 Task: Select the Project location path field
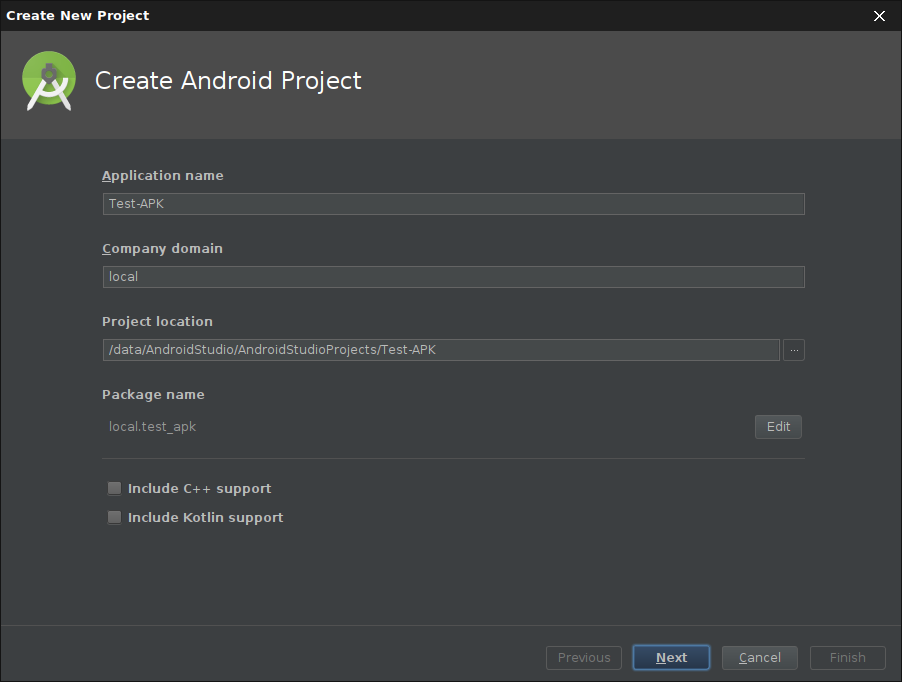point(440,350)
